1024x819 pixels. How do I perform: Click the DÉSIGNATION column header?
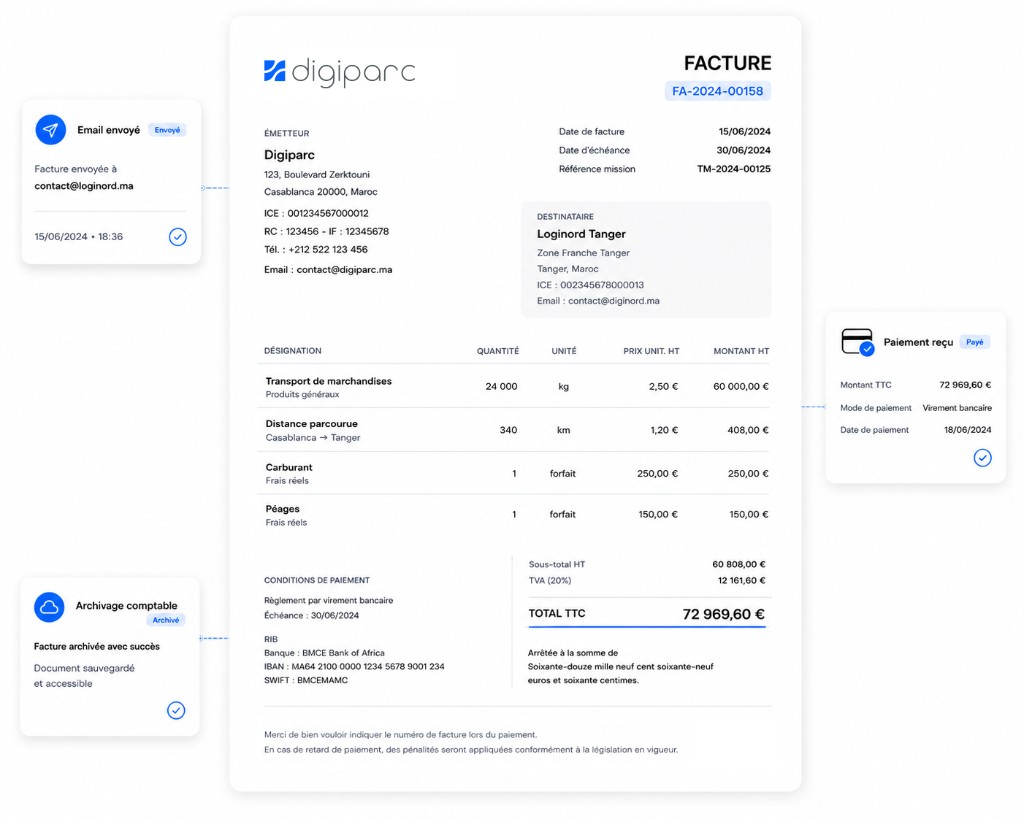[293, 351]
